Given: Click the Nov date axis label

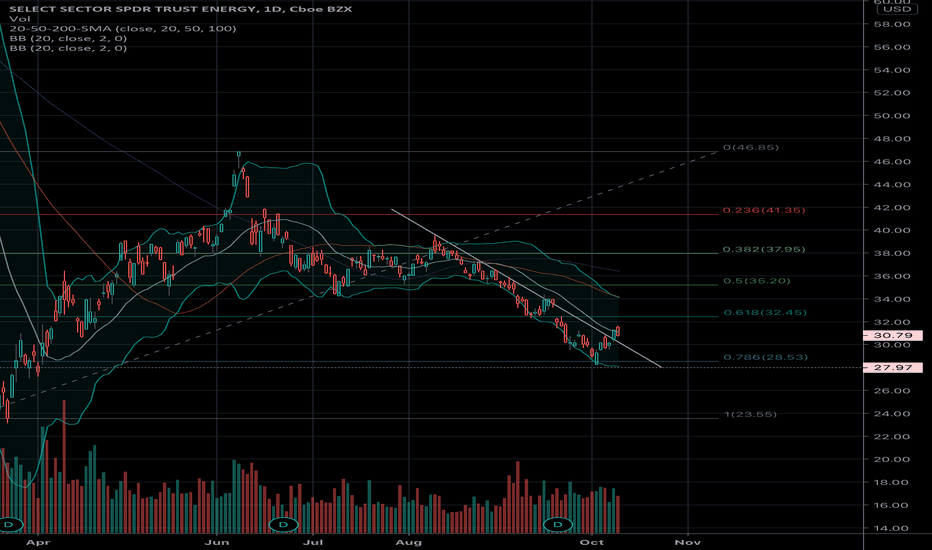Looking at the screenshot, I should 688,542.
